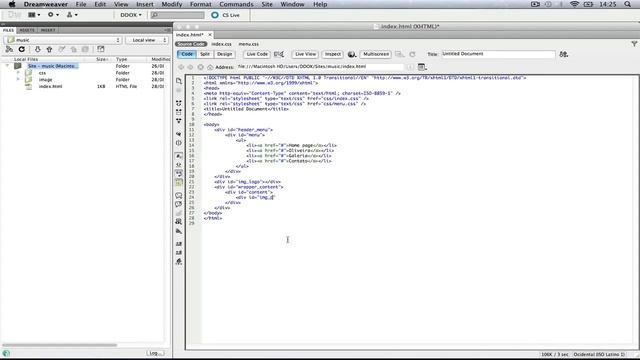Screen dimensions: 640x360
Task: Open the Commands menu
Action: [236, 4]
